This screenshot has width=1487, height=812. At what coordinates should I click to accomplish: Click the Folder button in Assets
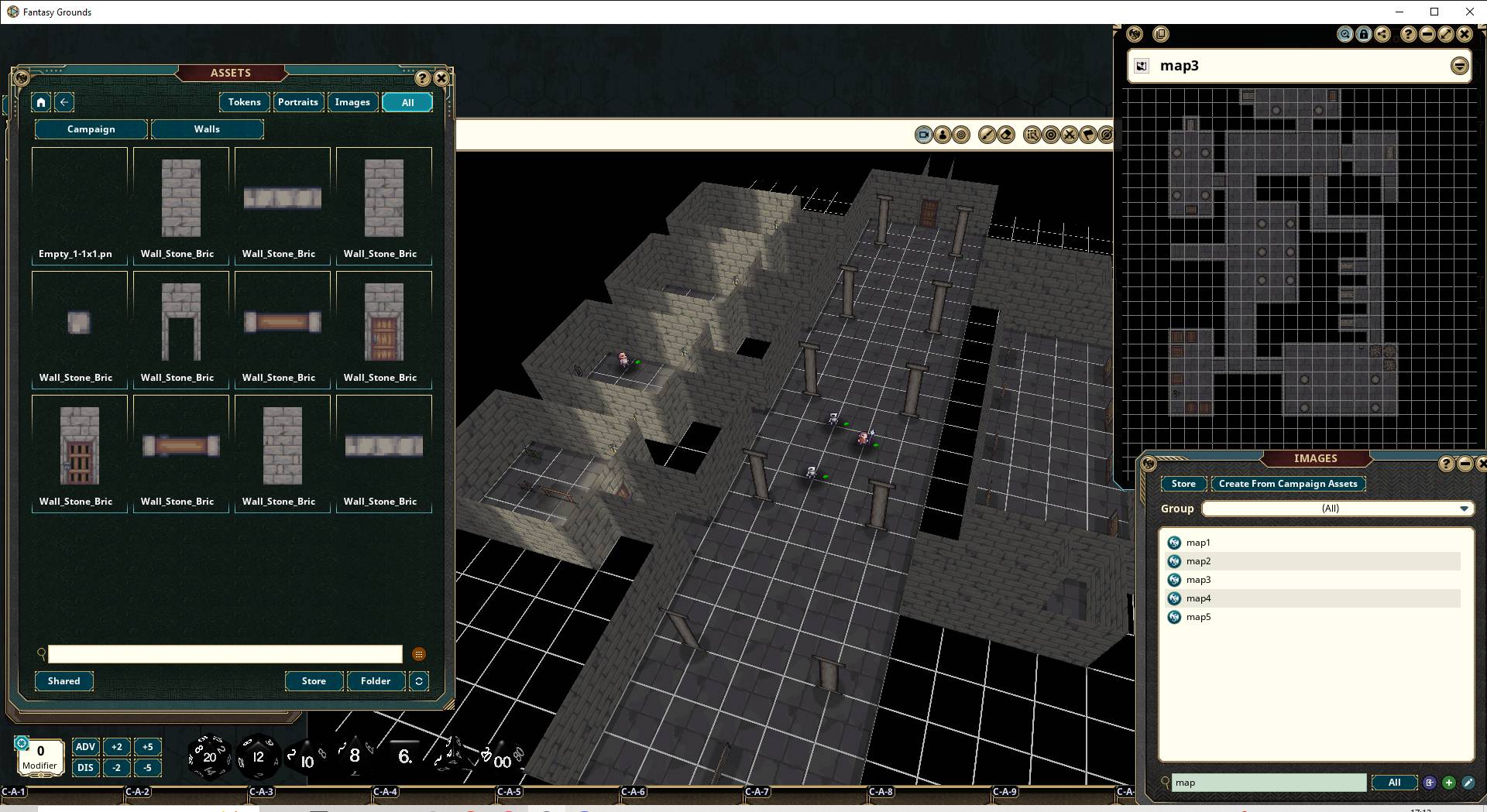point(376,681)
